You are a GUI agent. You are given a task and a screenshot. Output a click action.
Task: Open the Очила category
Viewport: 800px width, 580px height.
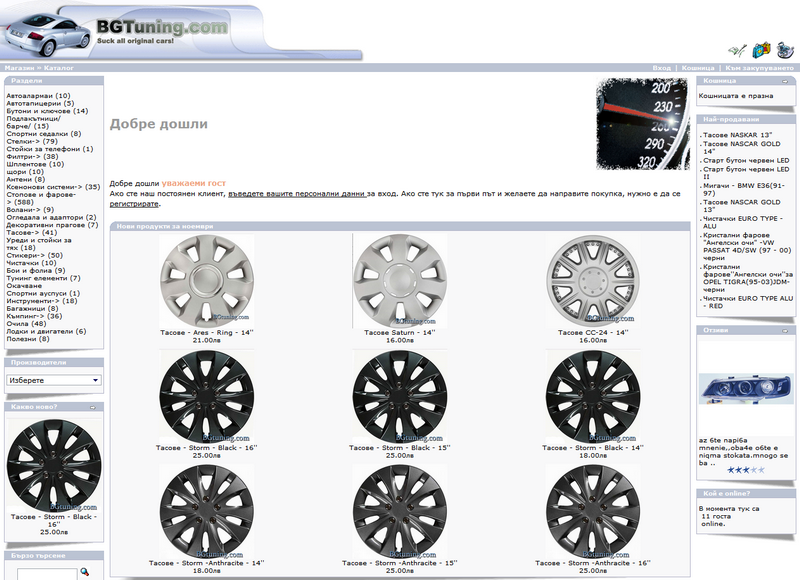26,324
